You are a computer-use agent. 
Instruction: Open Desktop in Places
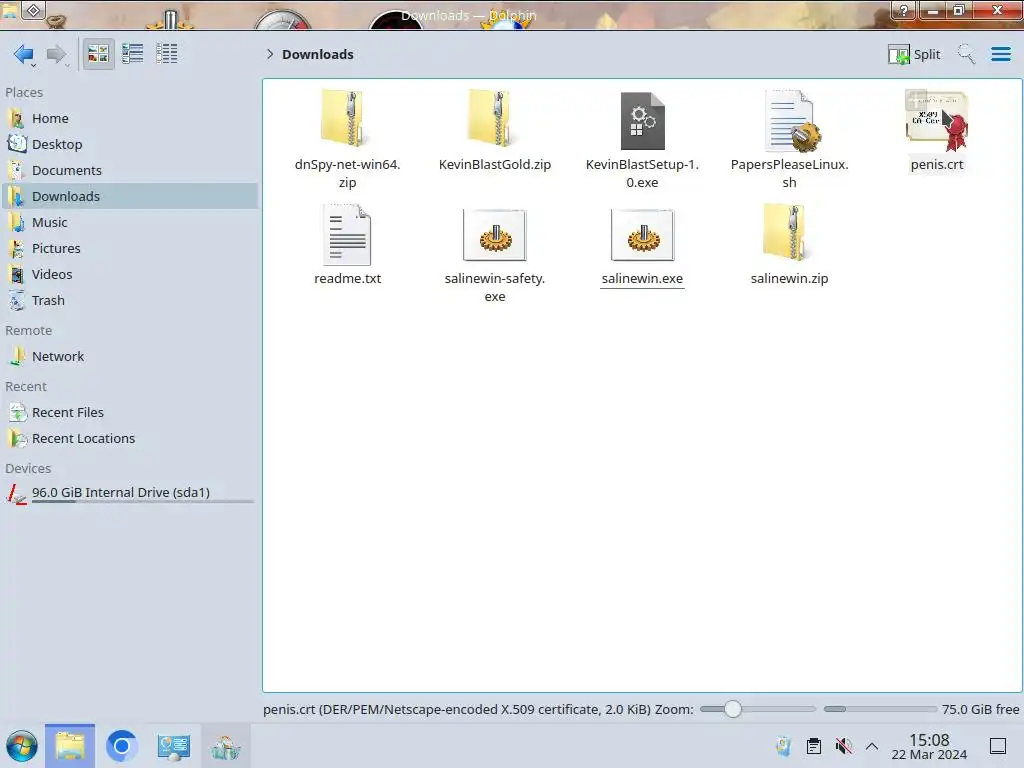pos(131,144)
